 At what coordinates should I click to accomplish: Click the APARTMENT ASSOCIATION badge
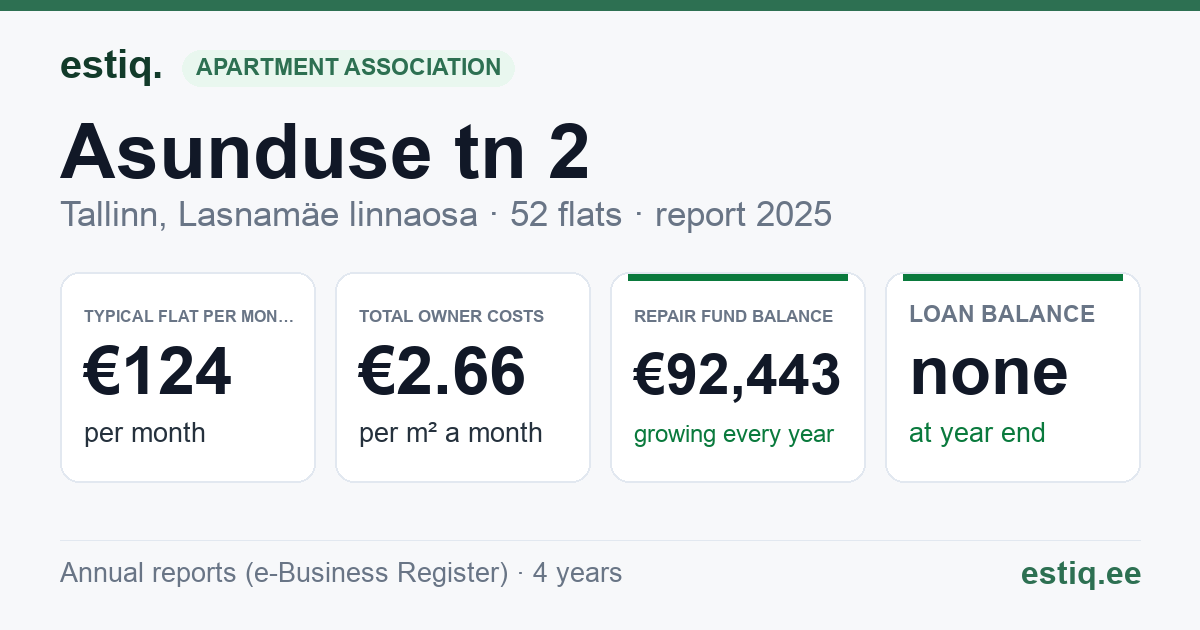(348, 68)
